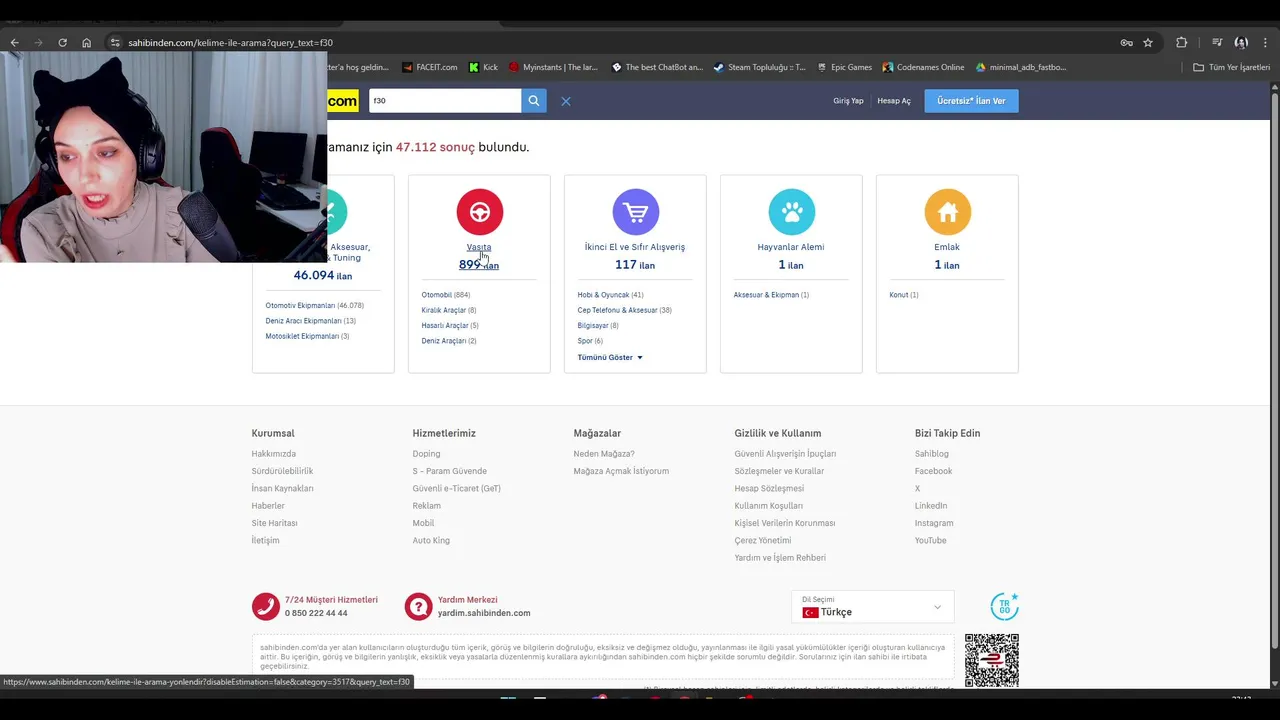Screen dimensions: 1280x720
Task: Open the Vasıta steering wheel category icon
Action: coord(479,212)
